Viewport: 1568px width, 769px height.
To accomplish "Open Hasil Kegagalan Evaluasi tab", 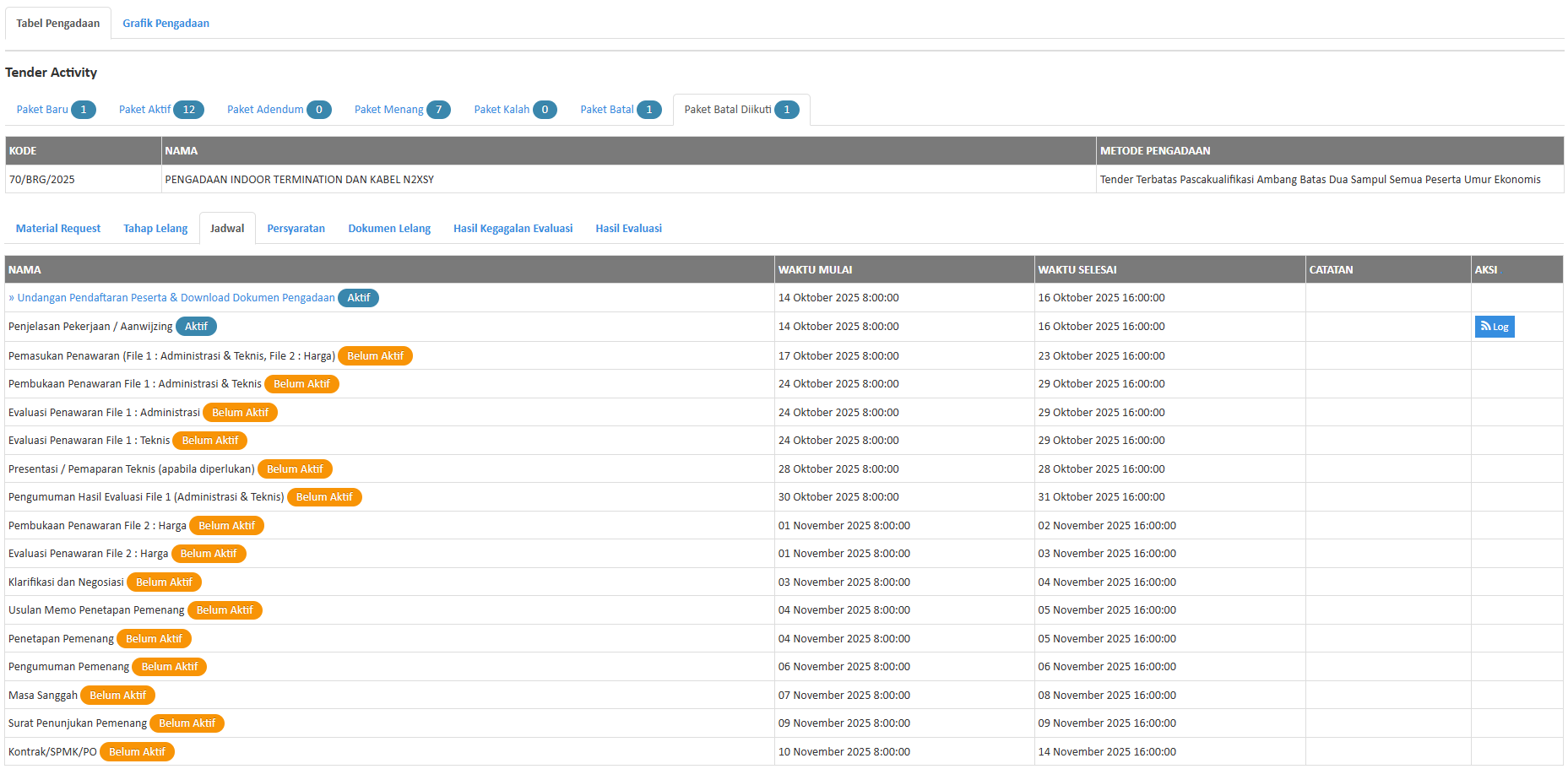I will tap(513, 229).
